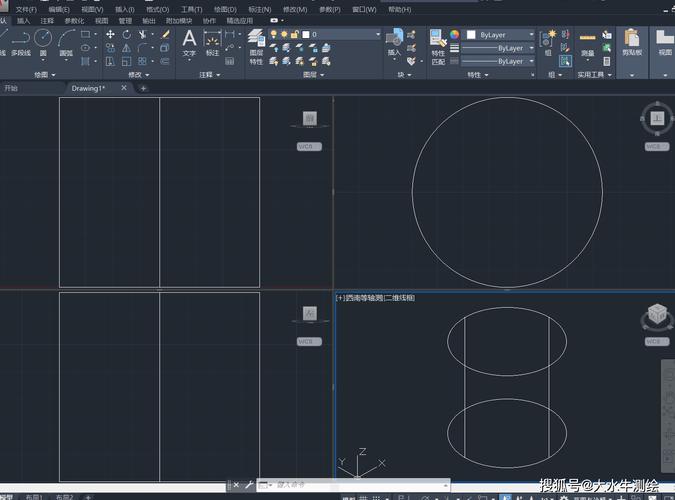Image resolution: width=675 pixels, height=500 pixels.
Task: Add a new drawing tab with plus button
Action: point(143,88)
